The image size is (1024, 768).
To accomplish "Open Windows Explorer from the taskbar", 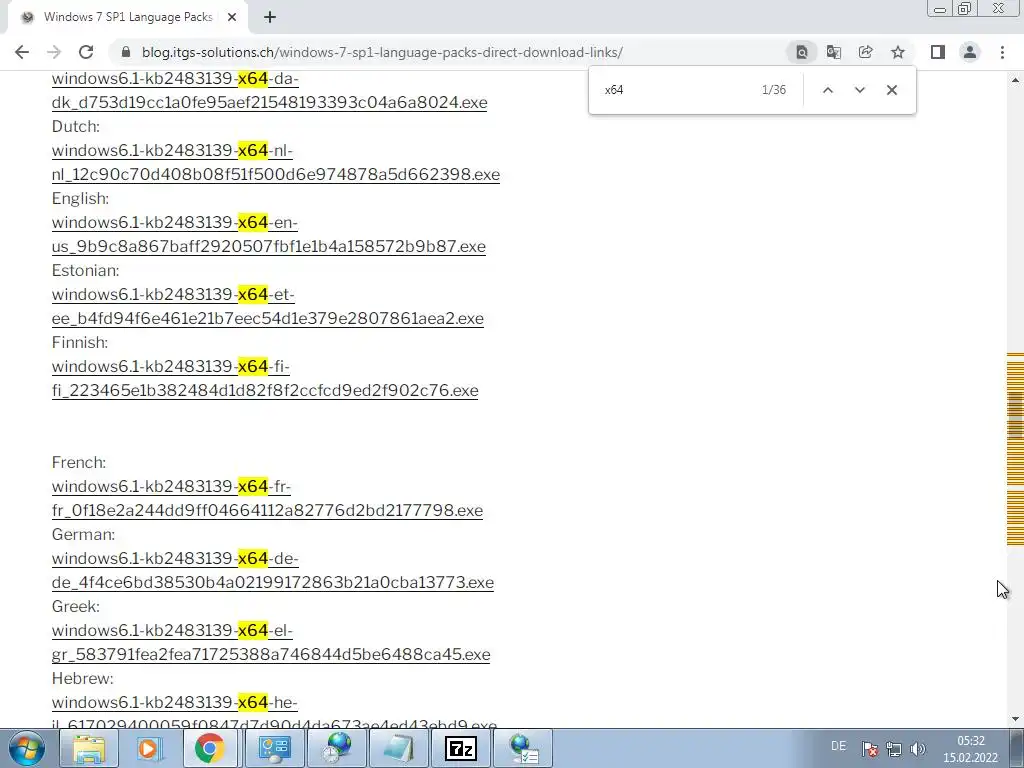I will pos(89,748).
